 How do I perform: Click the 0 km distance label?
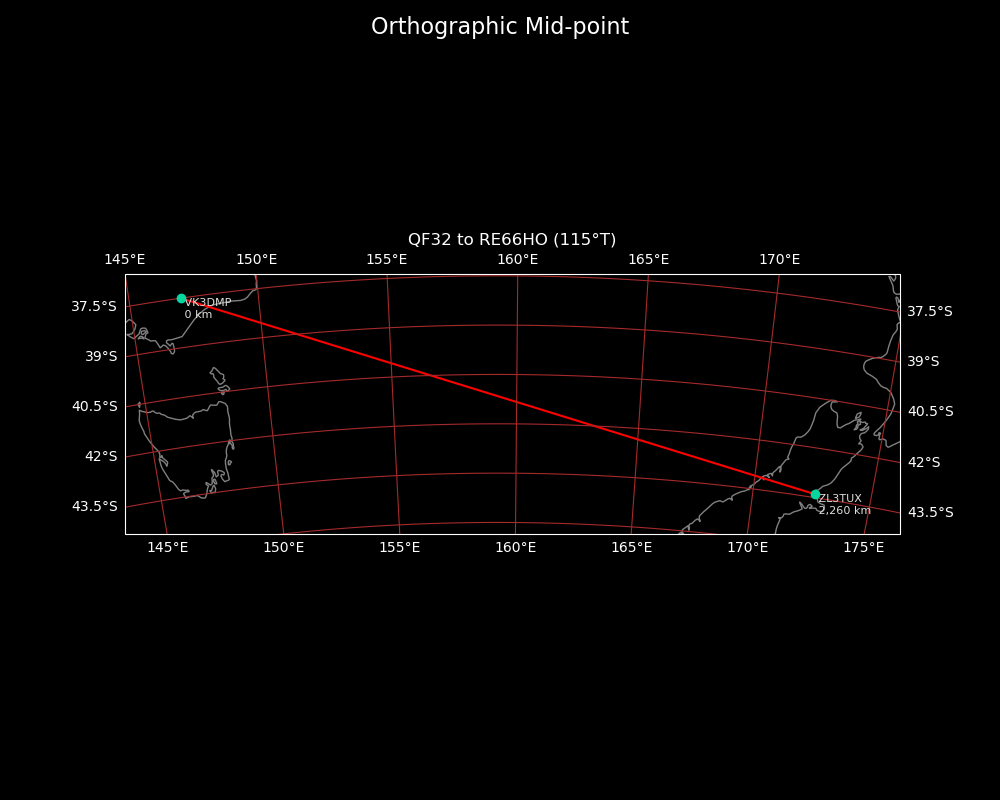(x=198, y=315)
